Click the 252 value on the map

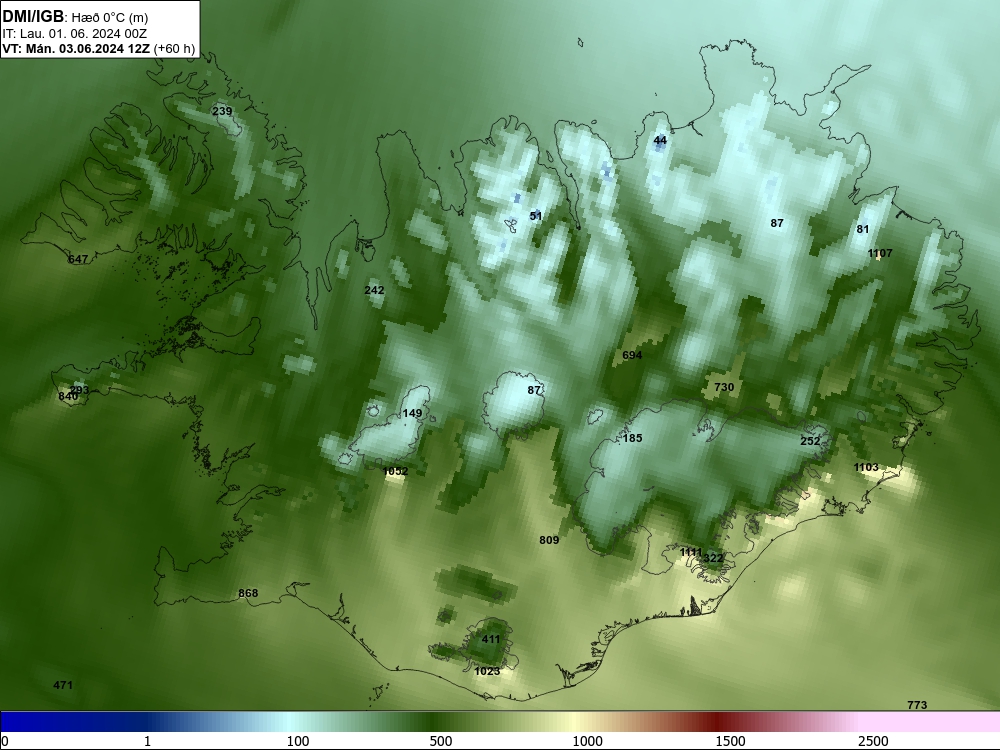click(810, 441)
